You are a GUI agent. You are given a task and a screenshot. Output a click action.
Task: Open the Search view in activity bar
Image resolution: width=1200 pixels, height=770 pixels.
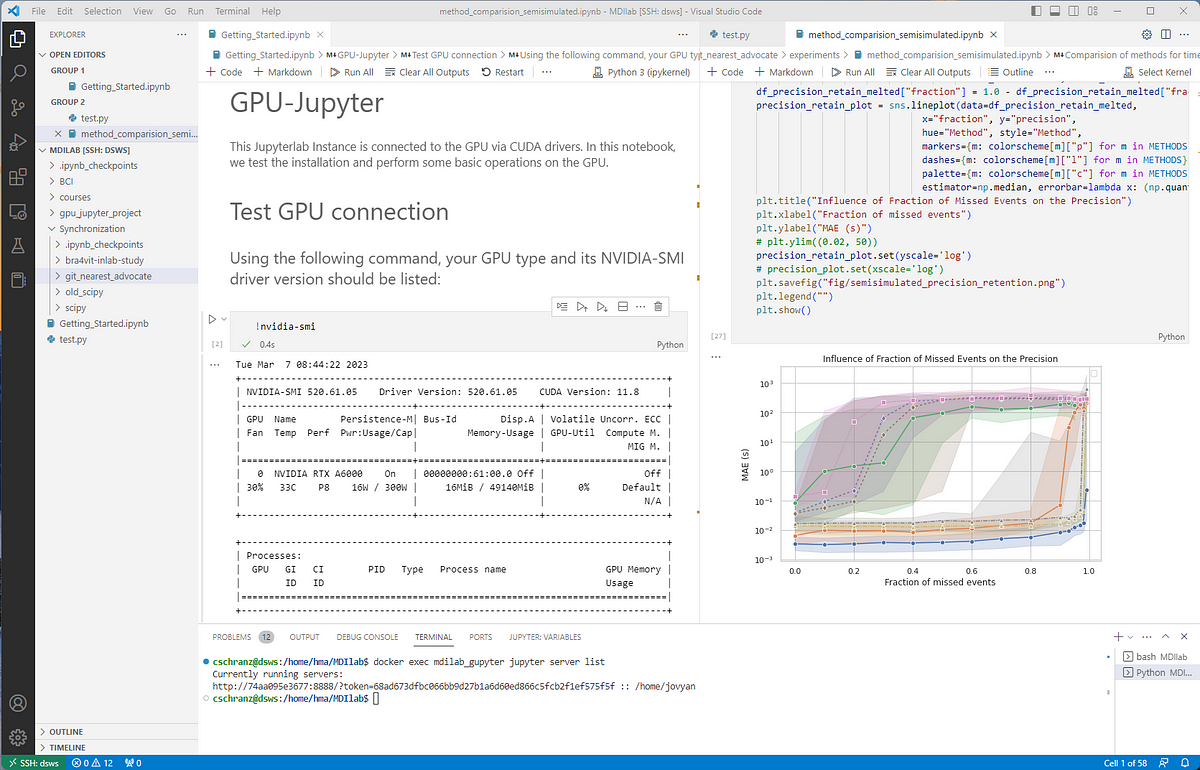click(x=17, y=72)
